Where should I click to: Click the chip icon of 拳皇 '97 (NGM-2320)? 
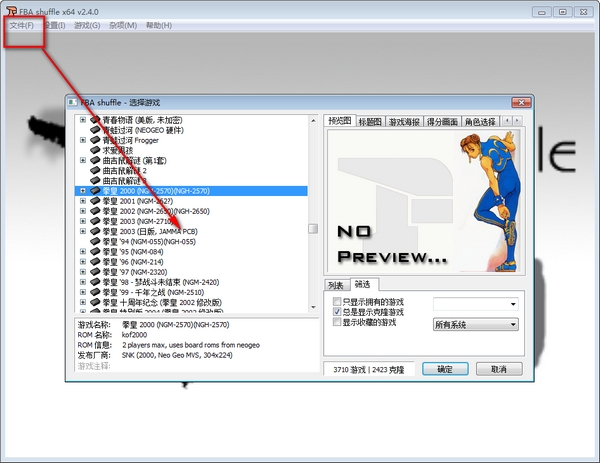[x=95, y=272]
